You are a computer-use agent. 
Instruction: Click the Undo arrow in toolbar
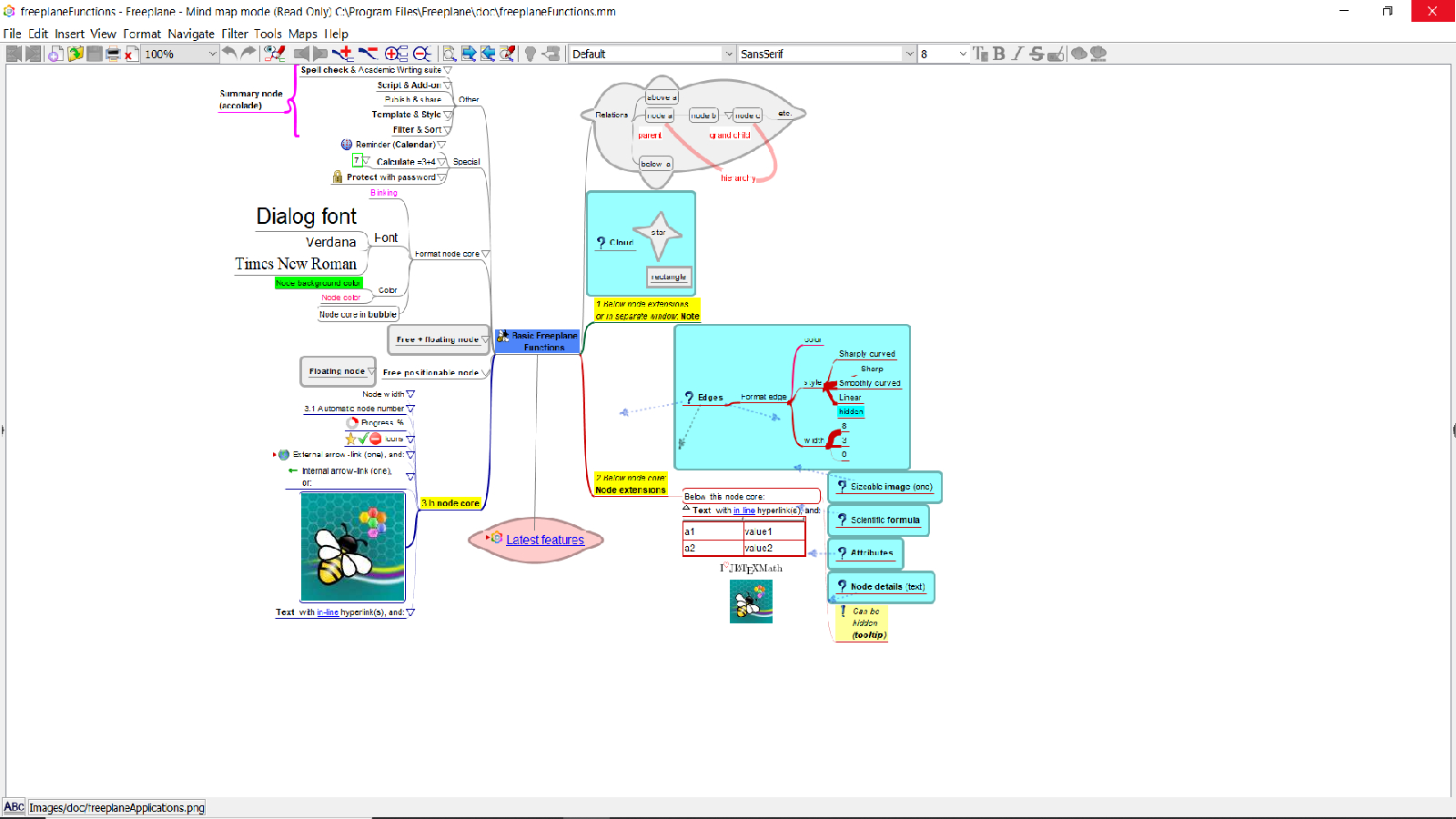click(229, 54)
